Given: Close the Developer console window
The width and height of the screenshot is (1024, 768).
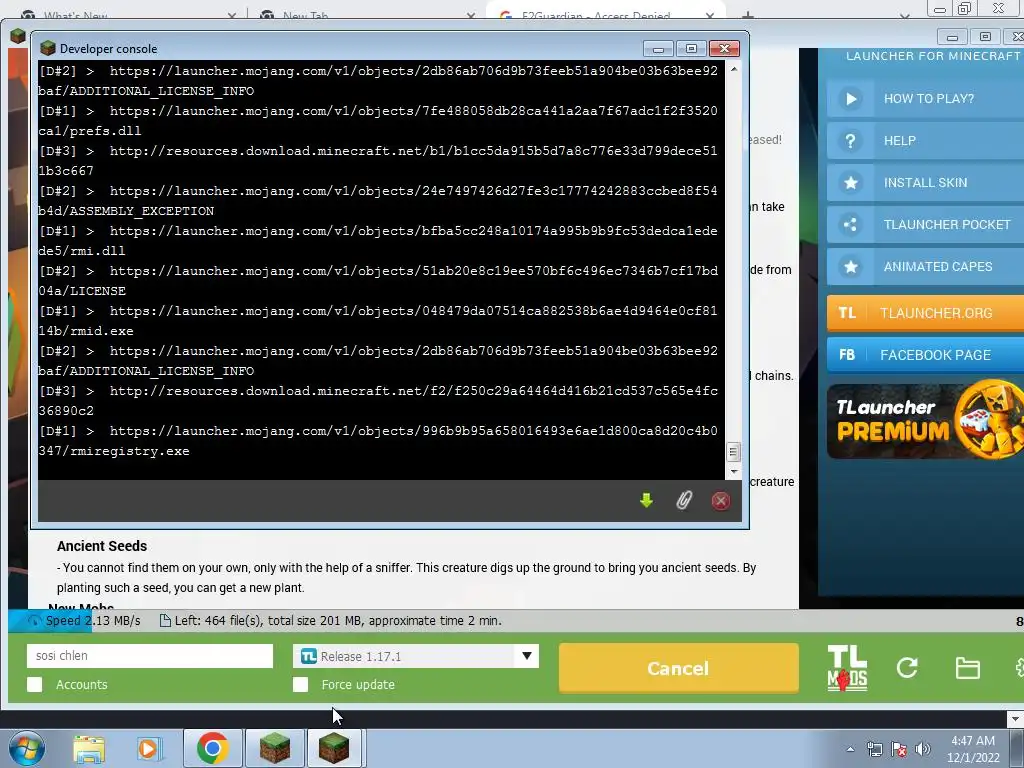Looking at the screenshot, I should 724,48.
